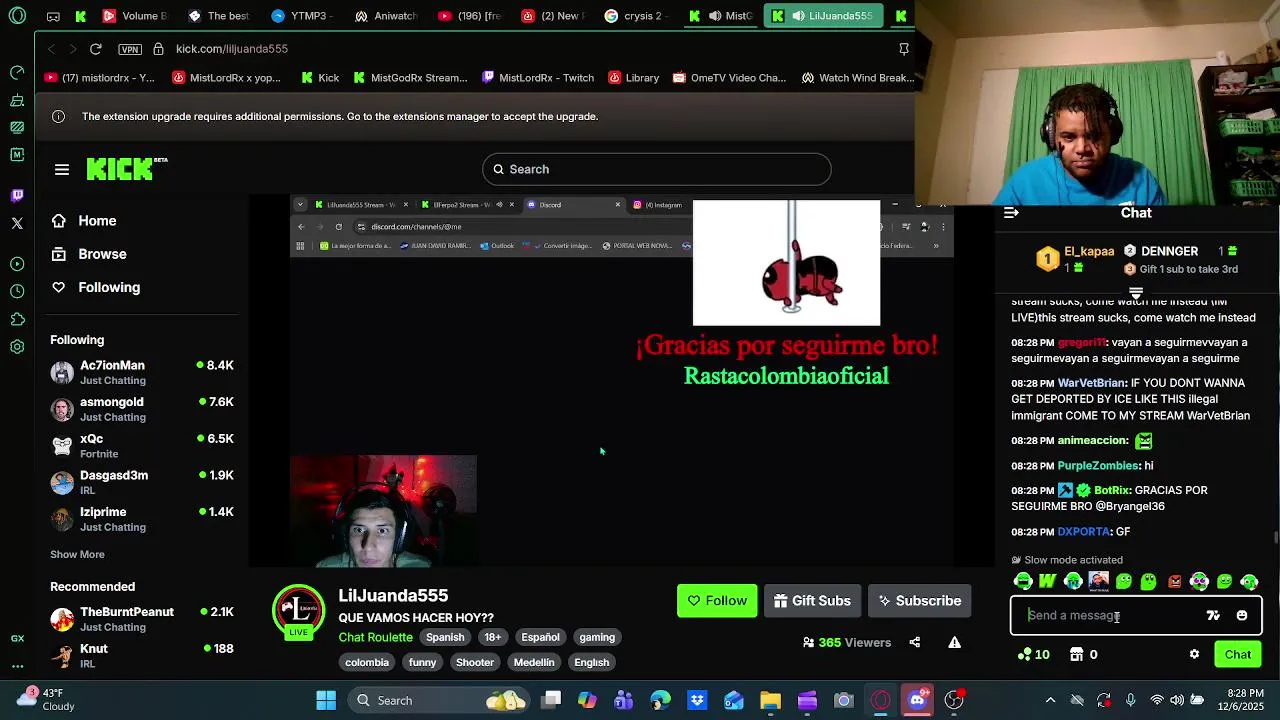The height and width of the screenshot is (720, 1280).
Task: Open OmeTV Video Chat bookmark
Action: 729,78
